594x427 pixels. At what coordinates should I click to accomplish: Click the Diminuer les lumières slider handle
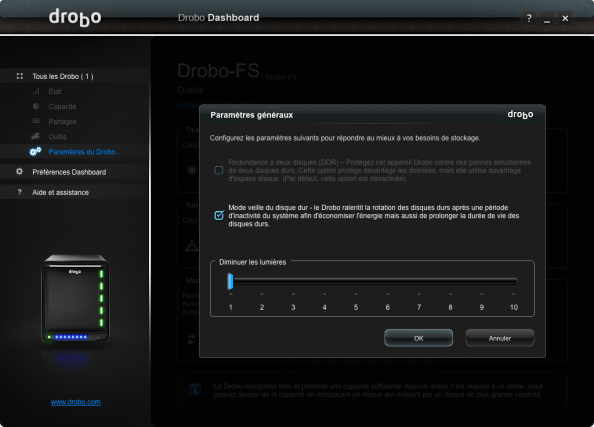230,281
